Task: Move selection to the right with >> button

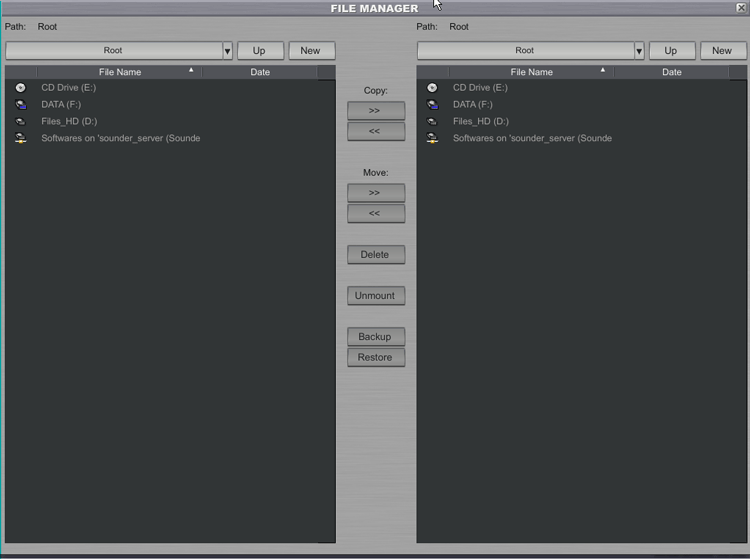Action: click(376, 193)
